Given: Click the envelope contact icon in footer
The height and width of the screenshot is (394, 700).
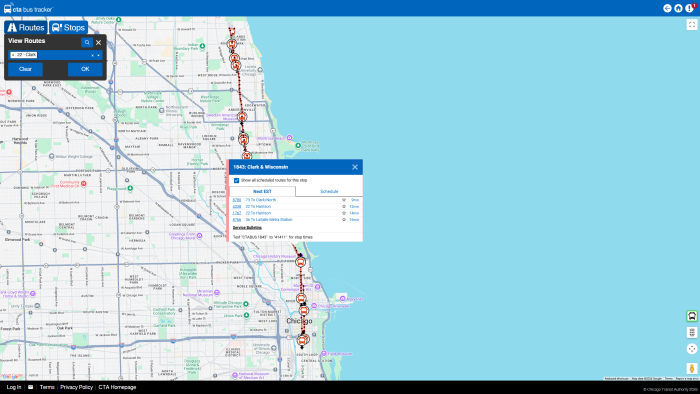Looking at the screenshot, I should (30, 387).
